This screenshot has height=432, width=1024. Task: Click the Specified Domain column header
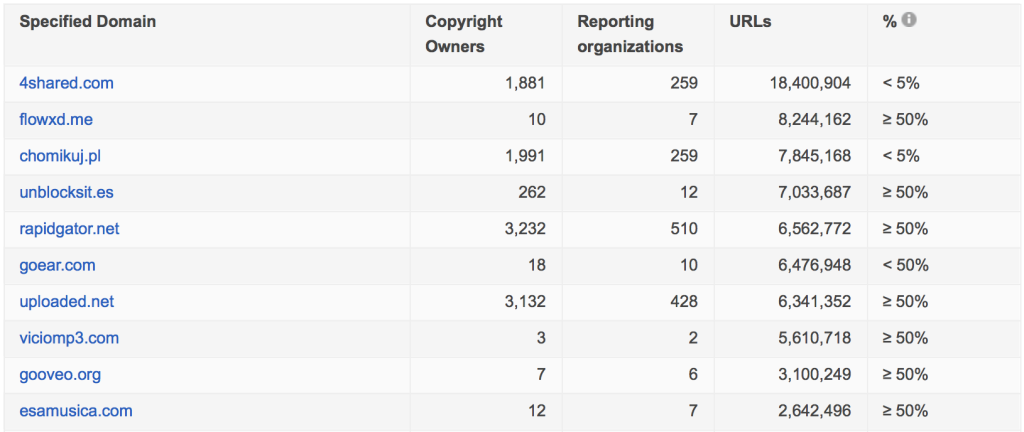(88, 22)
